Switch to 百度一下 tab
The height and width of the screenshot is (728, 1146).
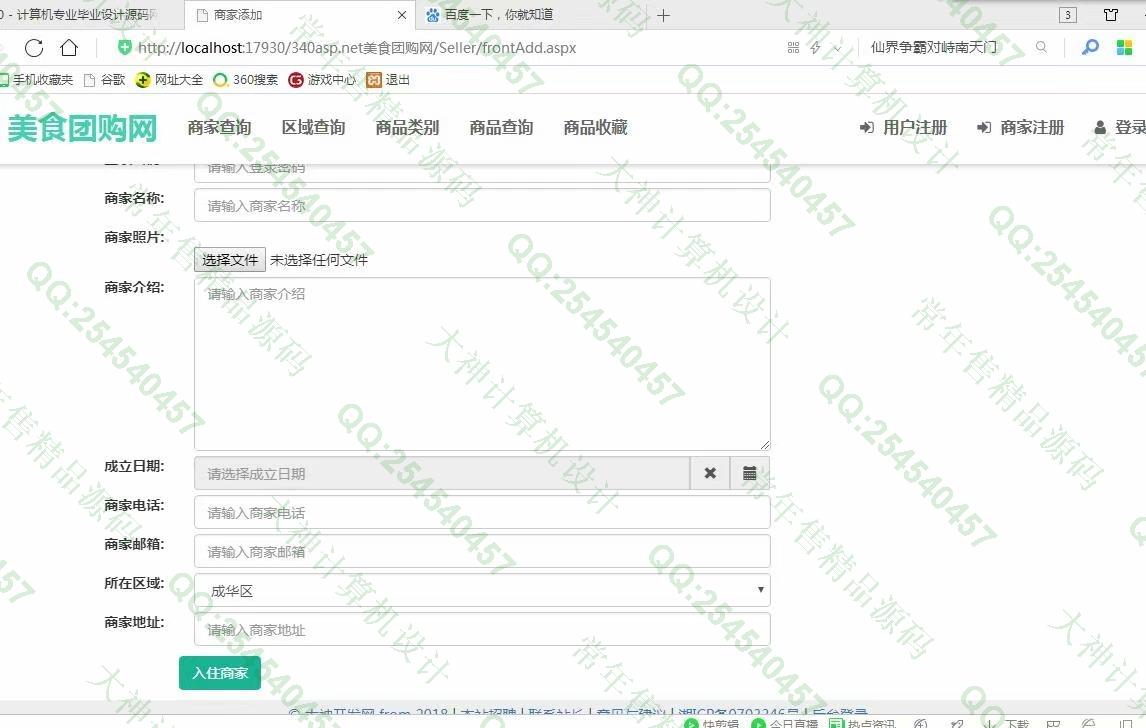[500, 15]
